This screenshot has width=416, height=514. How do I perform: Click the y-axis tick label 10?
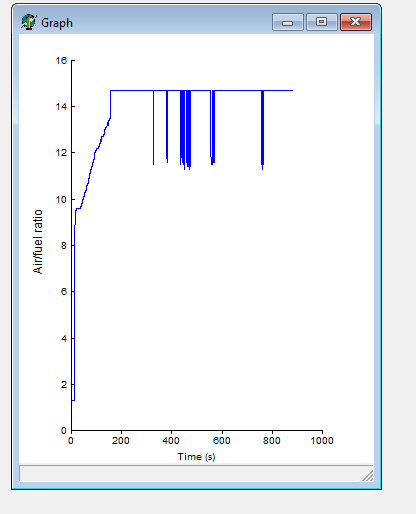[61, 199]
